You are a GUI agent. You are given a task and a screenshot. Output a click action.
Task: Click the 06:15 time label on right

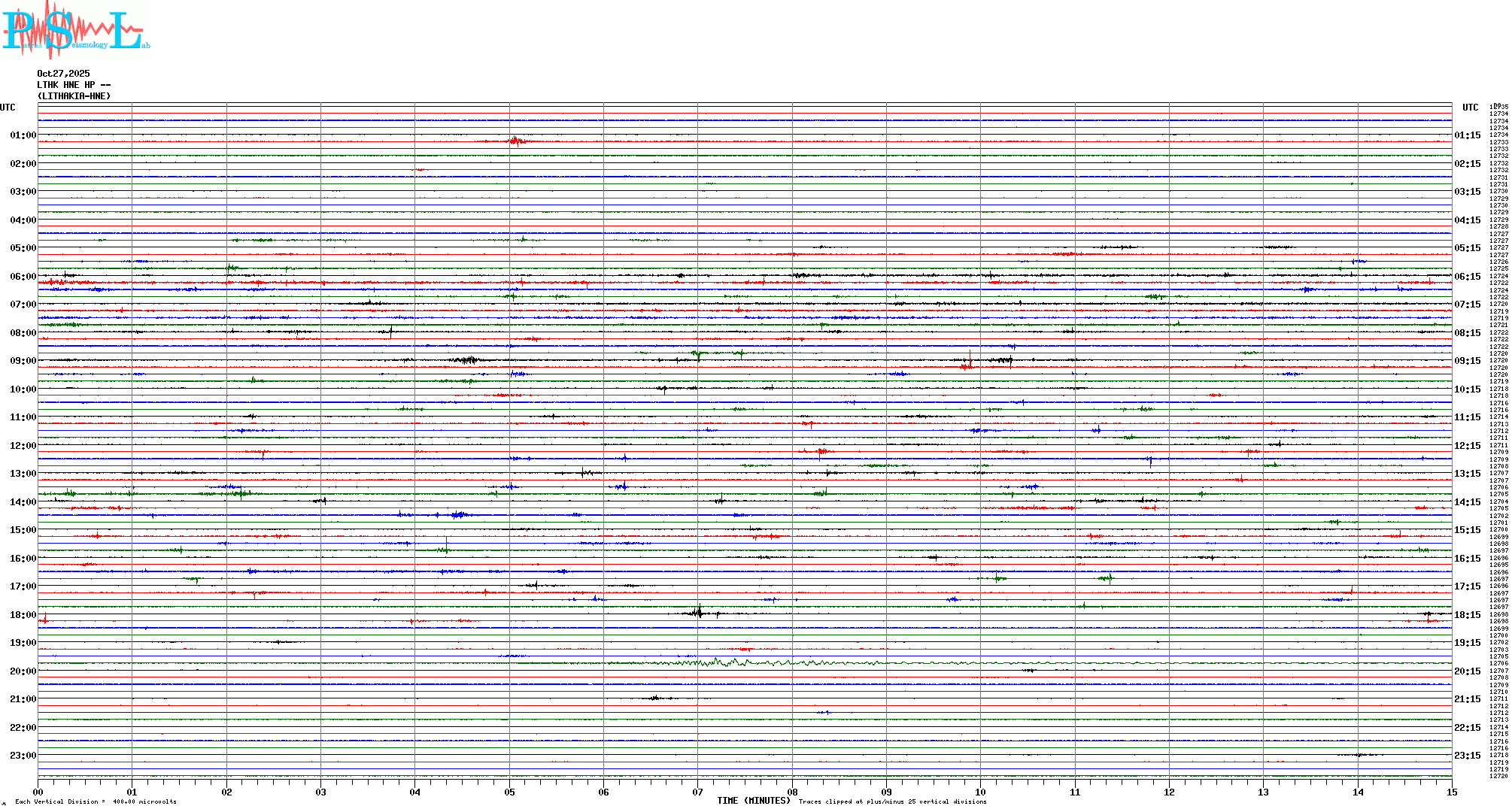click(1467, 277)
